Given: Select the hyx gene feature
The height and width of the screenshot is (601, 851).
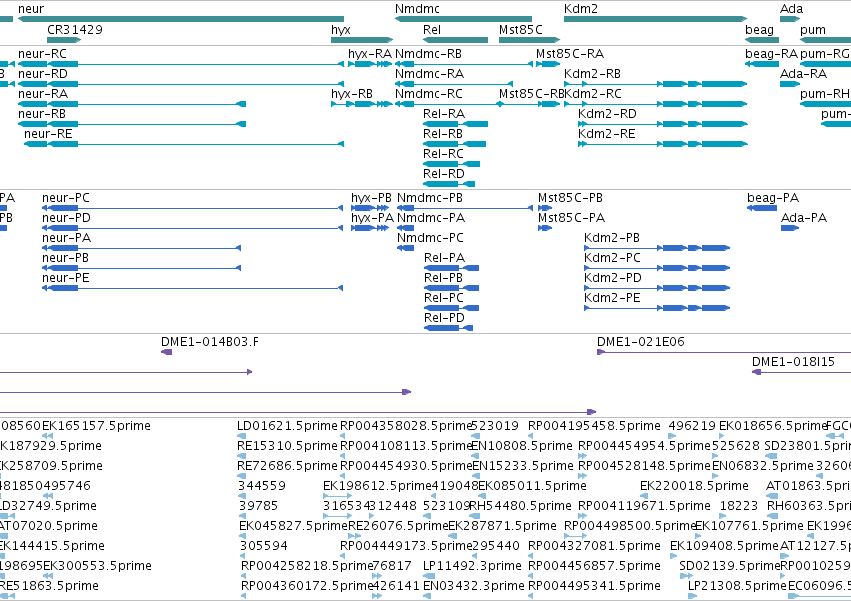Looking at the screenshot, I should pos(362,40).
